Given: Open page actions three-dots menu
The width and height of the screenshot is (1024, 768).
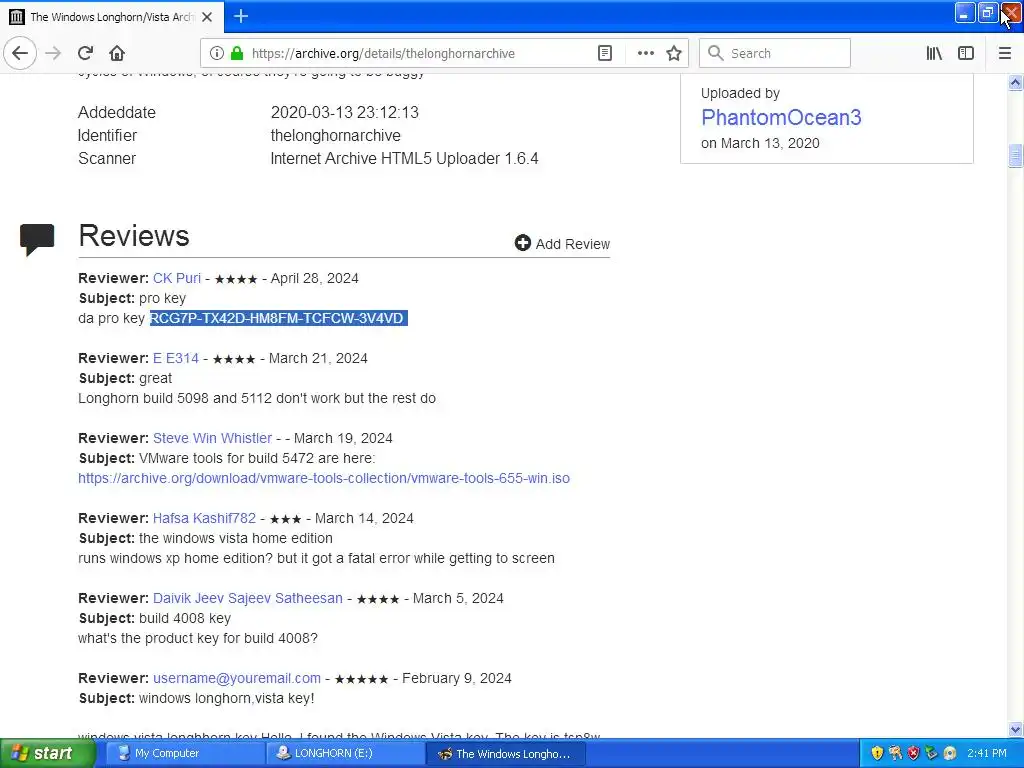Looking at the screenshot, I should pos(645,53).
